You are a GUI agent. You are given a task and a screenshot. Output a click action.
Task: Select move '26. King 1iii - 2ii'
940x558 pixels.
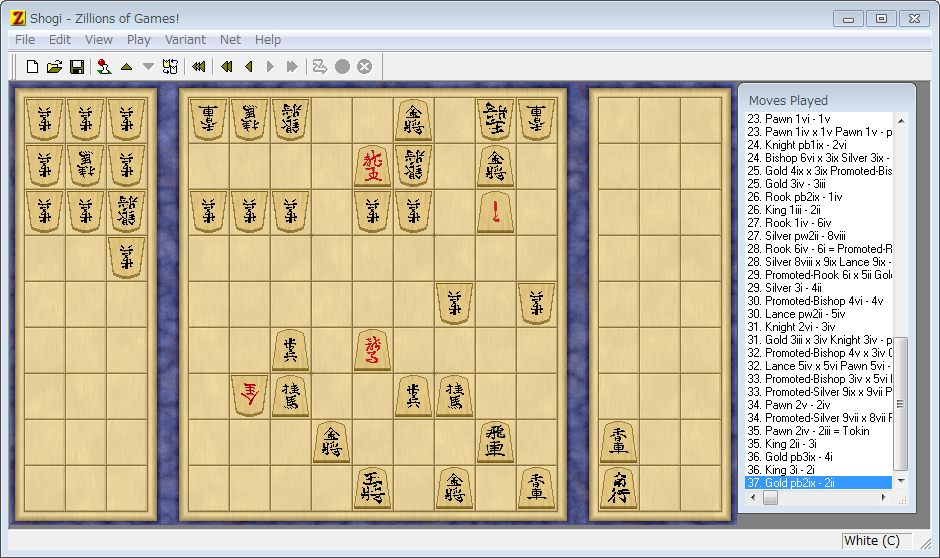tap(818, 210)
